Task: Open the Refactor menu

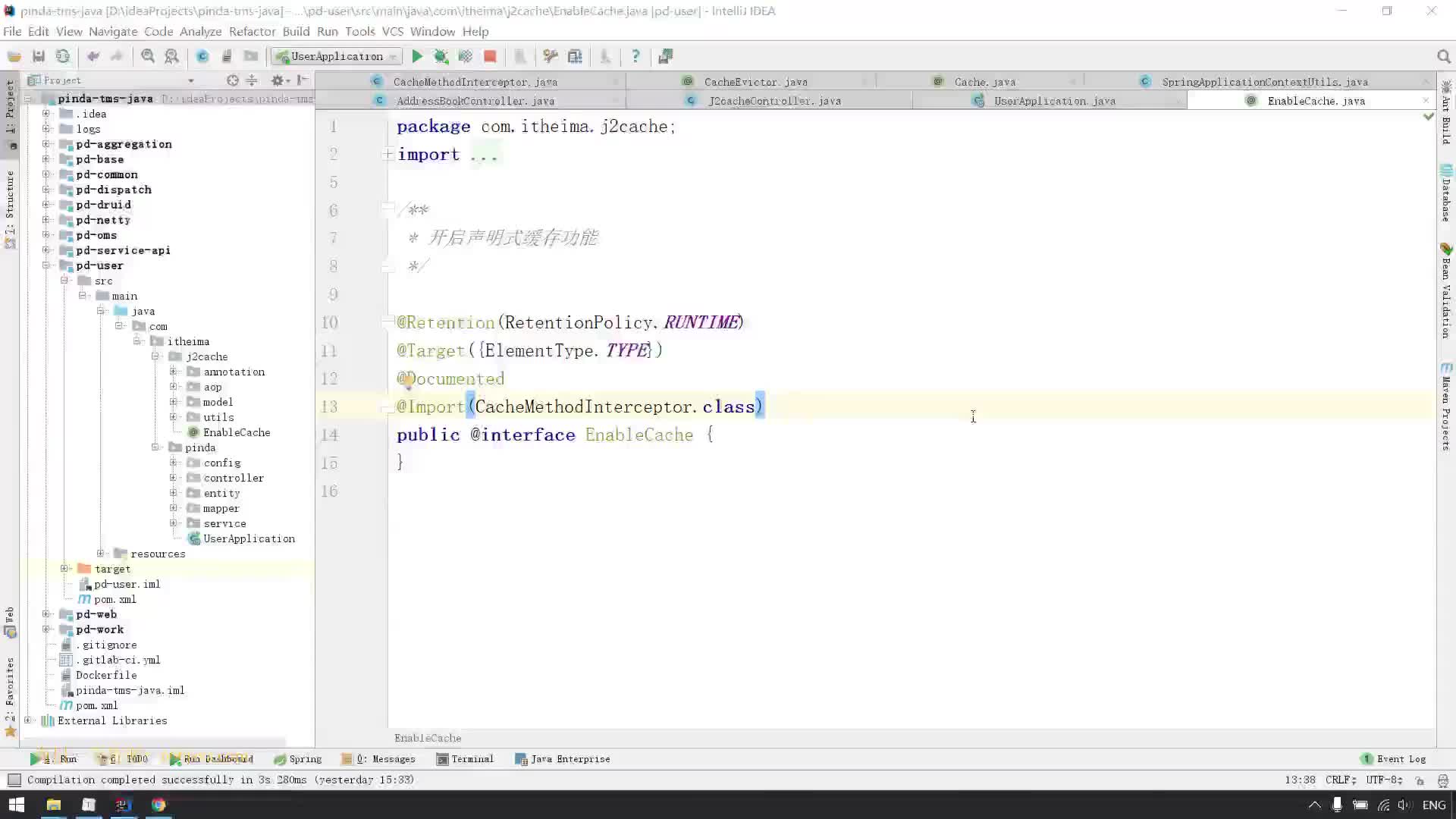Action: (x=252, y=31)
